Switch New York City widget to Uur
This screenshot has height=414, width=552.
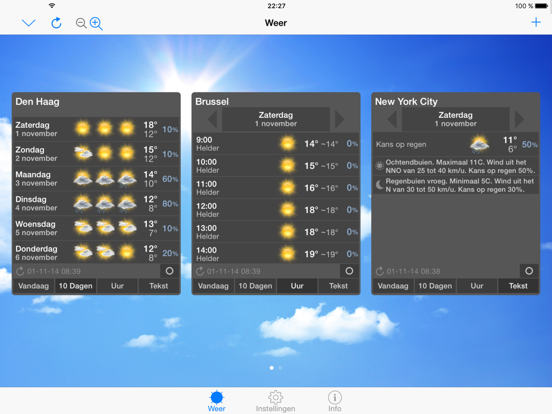click(477, 286)
